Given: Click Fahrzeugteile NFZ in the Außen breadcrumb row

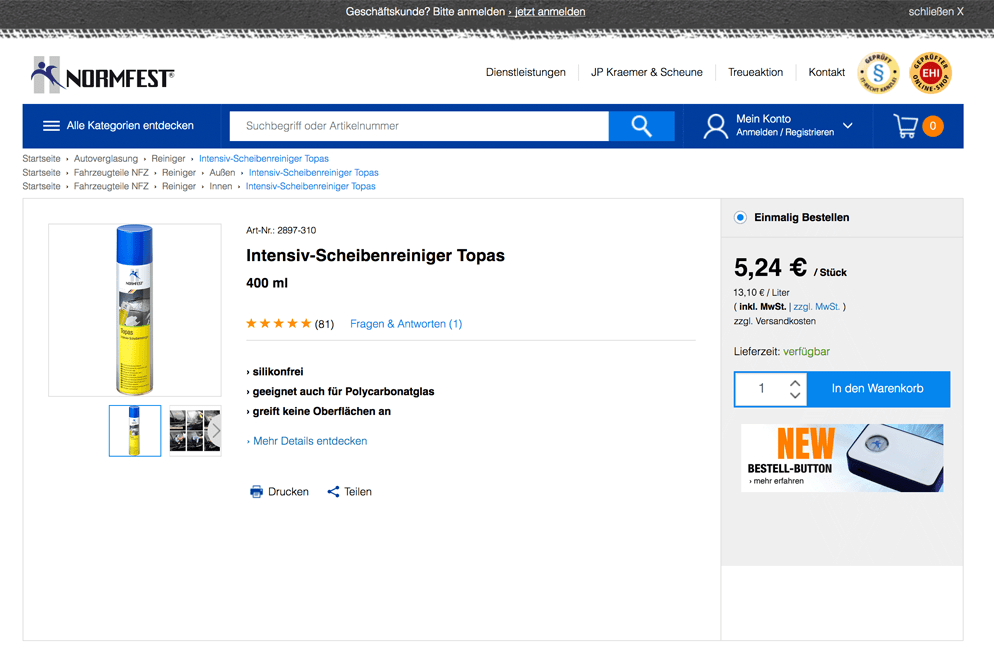Looking at the screenshot, I should pos(111,172).
